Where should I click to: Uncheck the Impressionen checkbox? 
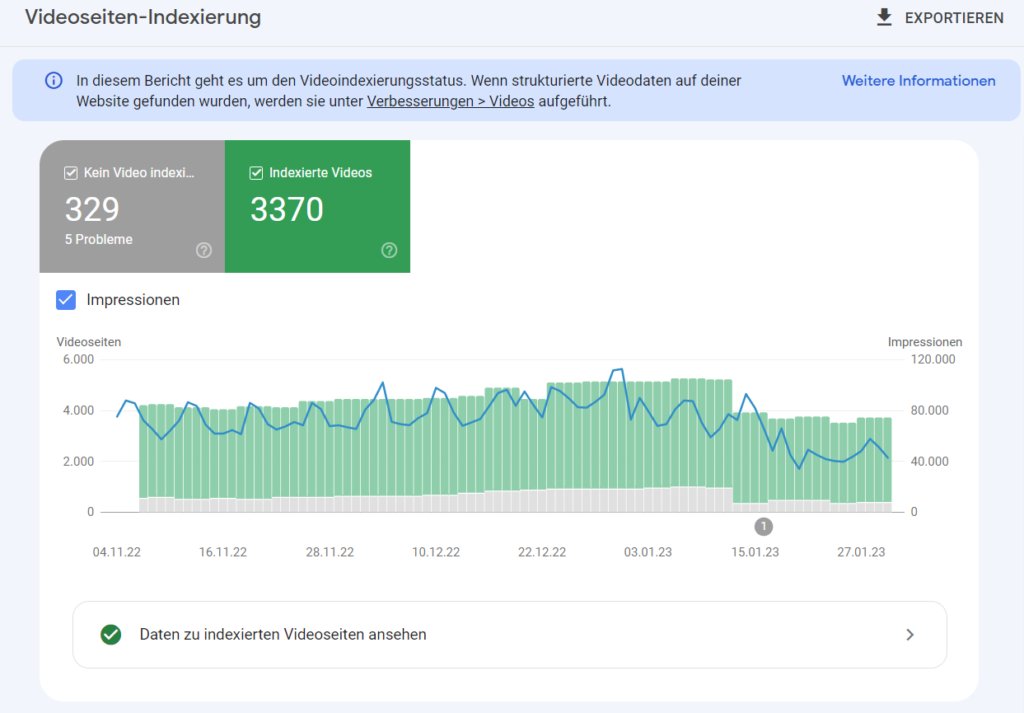point(66,299)
